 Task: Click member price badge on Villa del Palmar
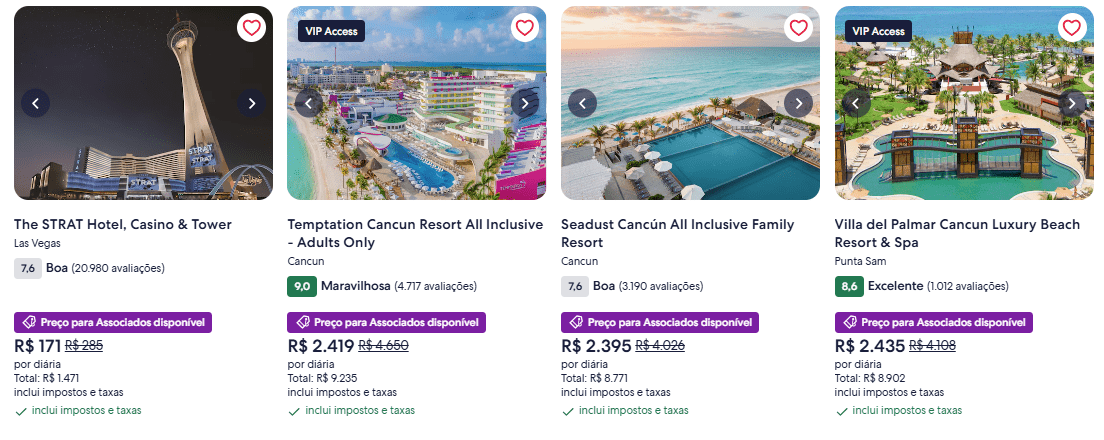pyautogui.click(x=933, y=323)
